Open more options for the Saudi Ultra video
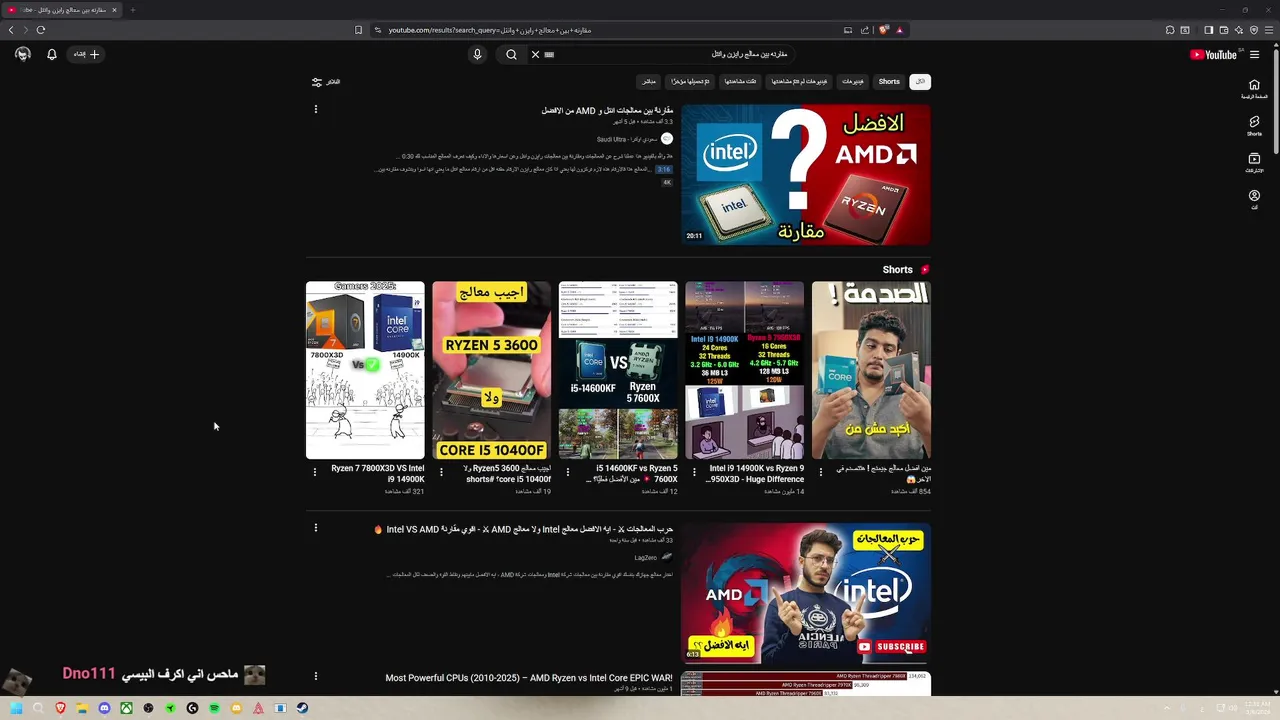 point(316,109)
